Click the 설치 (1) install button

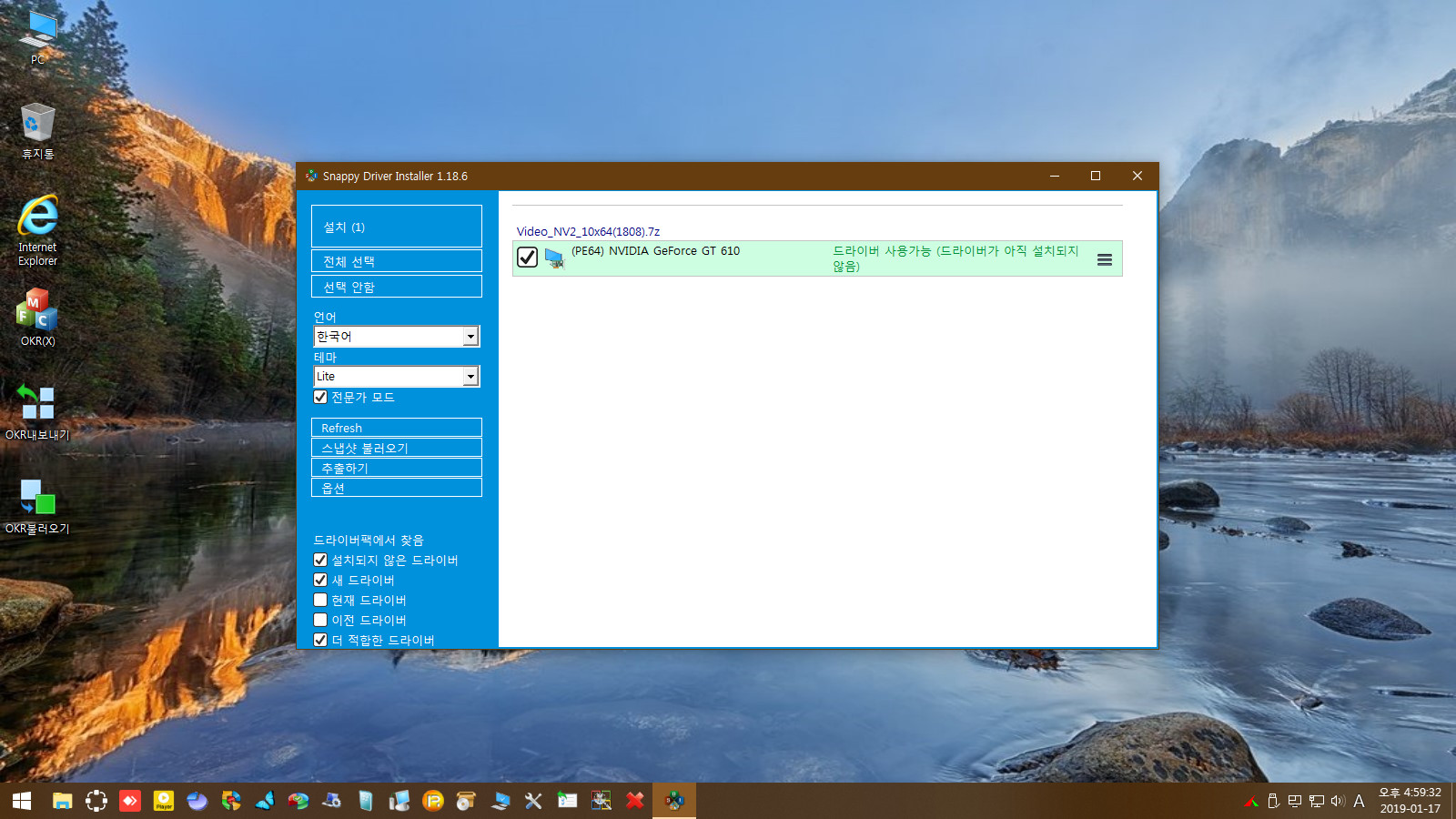tap(396, 227)
